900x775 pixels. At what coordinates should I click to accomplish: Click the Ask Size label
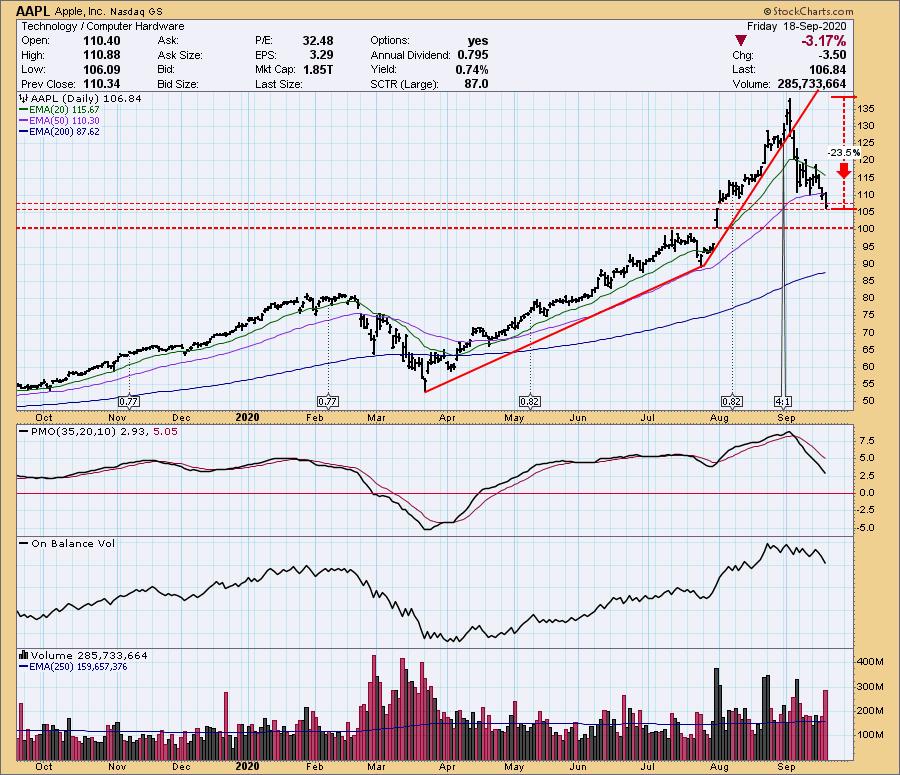(x=180, y=55)
